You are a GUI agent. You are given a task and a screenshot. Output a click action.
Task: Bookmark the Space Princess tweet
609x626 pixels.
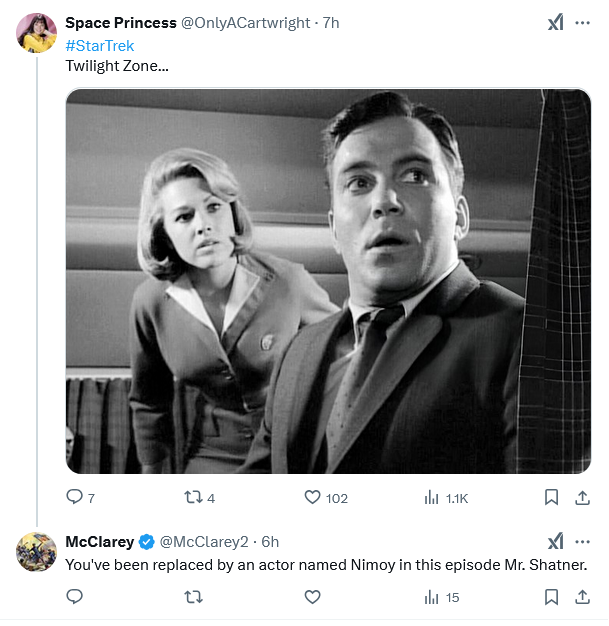pos(551,497)
